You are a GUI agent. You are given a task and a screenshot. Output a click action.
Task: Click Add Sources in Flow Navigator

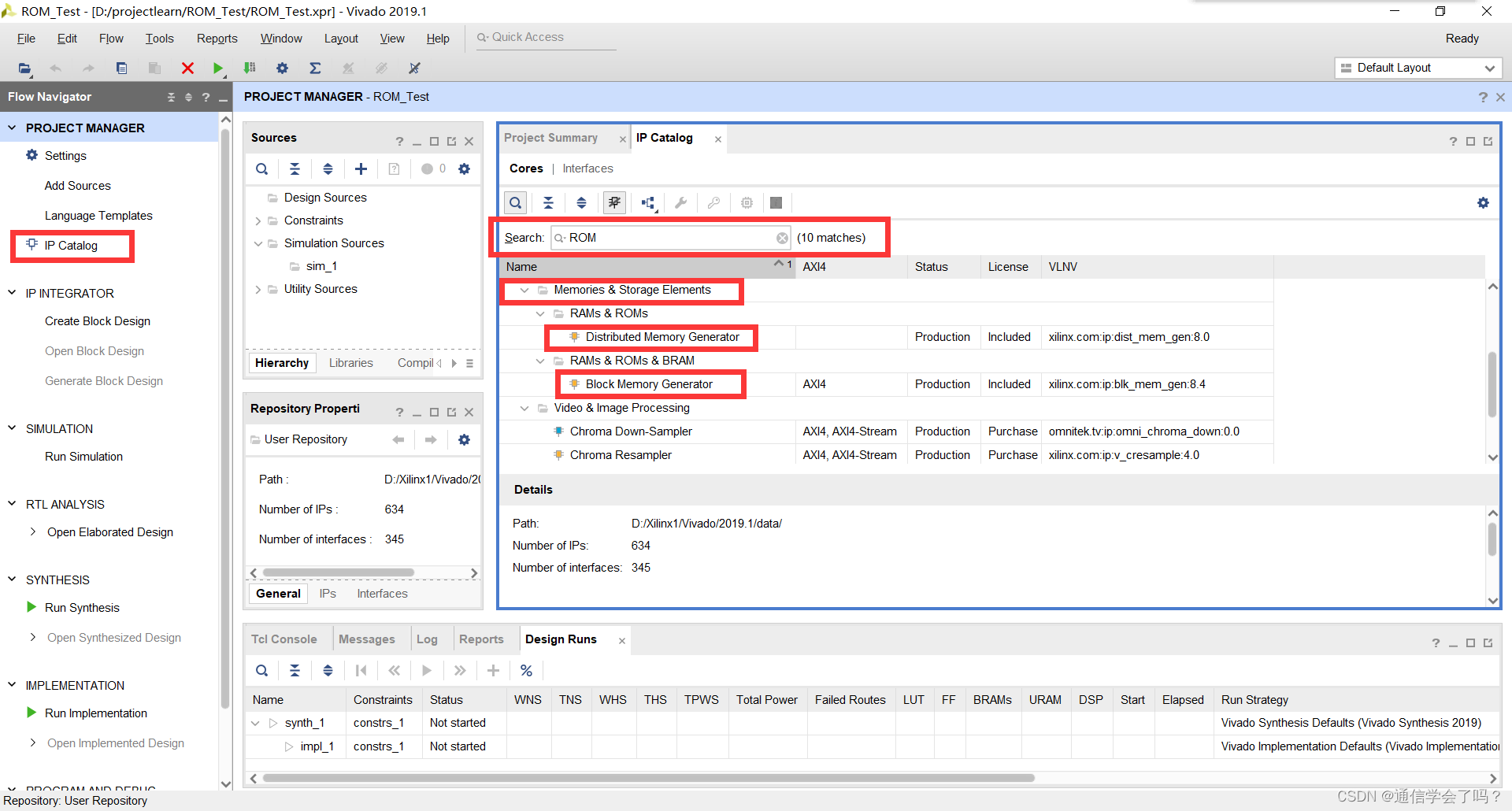coord(77,186)
